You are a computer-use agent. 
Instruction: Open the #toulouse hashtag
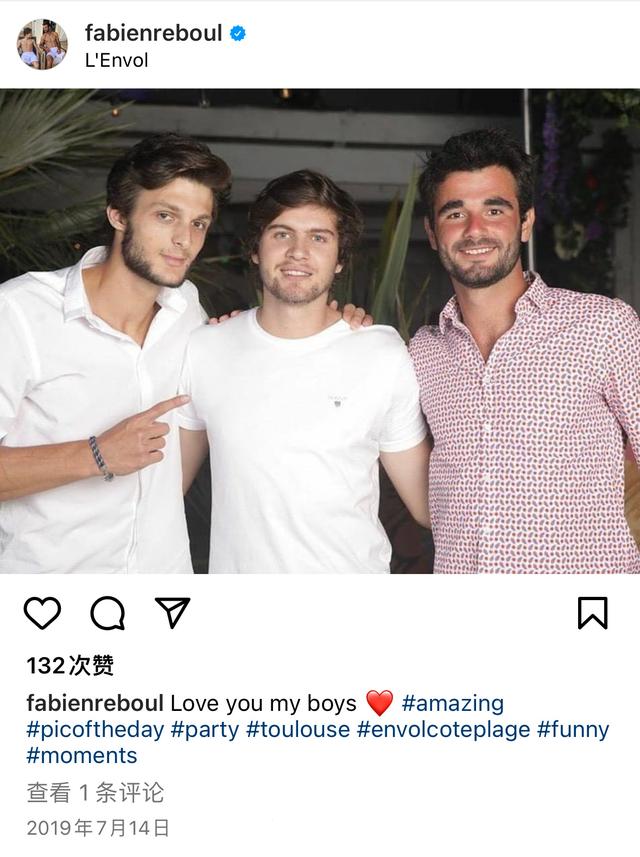click(298, 730)
